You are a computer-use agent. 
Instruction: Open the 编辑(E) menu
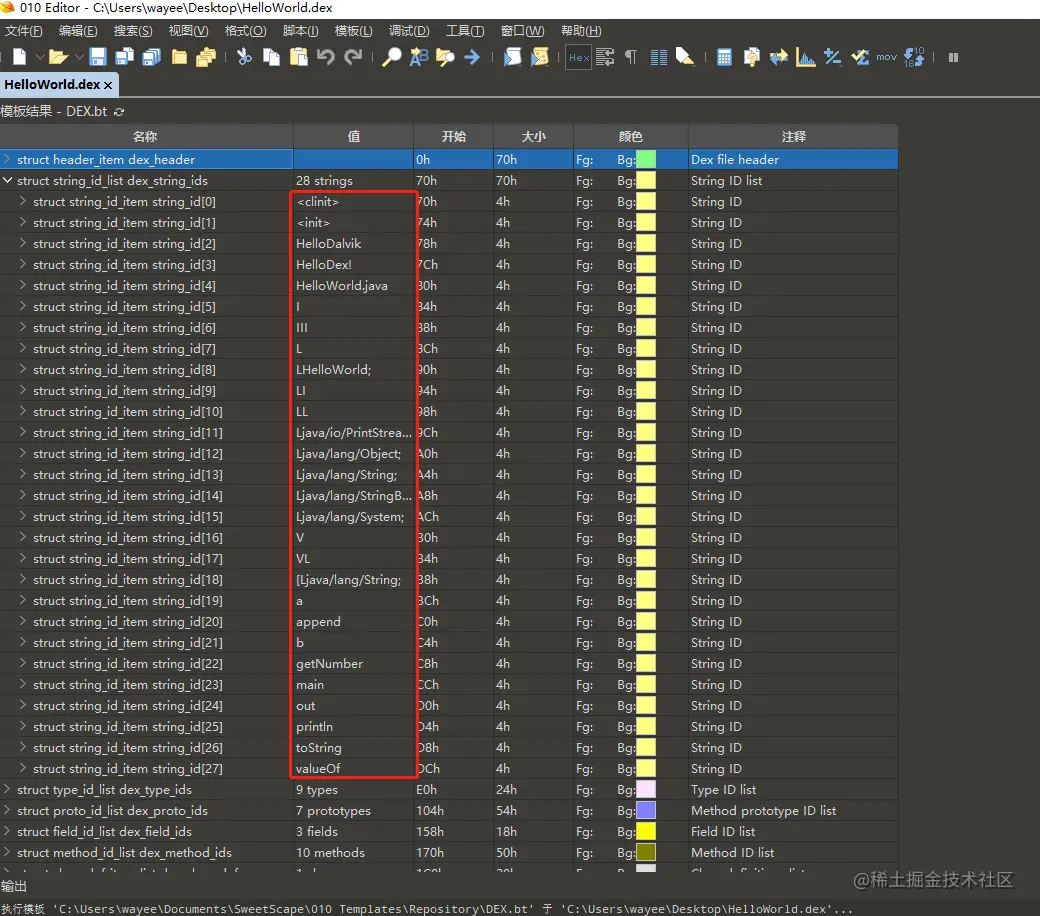(x=78, y=31)
